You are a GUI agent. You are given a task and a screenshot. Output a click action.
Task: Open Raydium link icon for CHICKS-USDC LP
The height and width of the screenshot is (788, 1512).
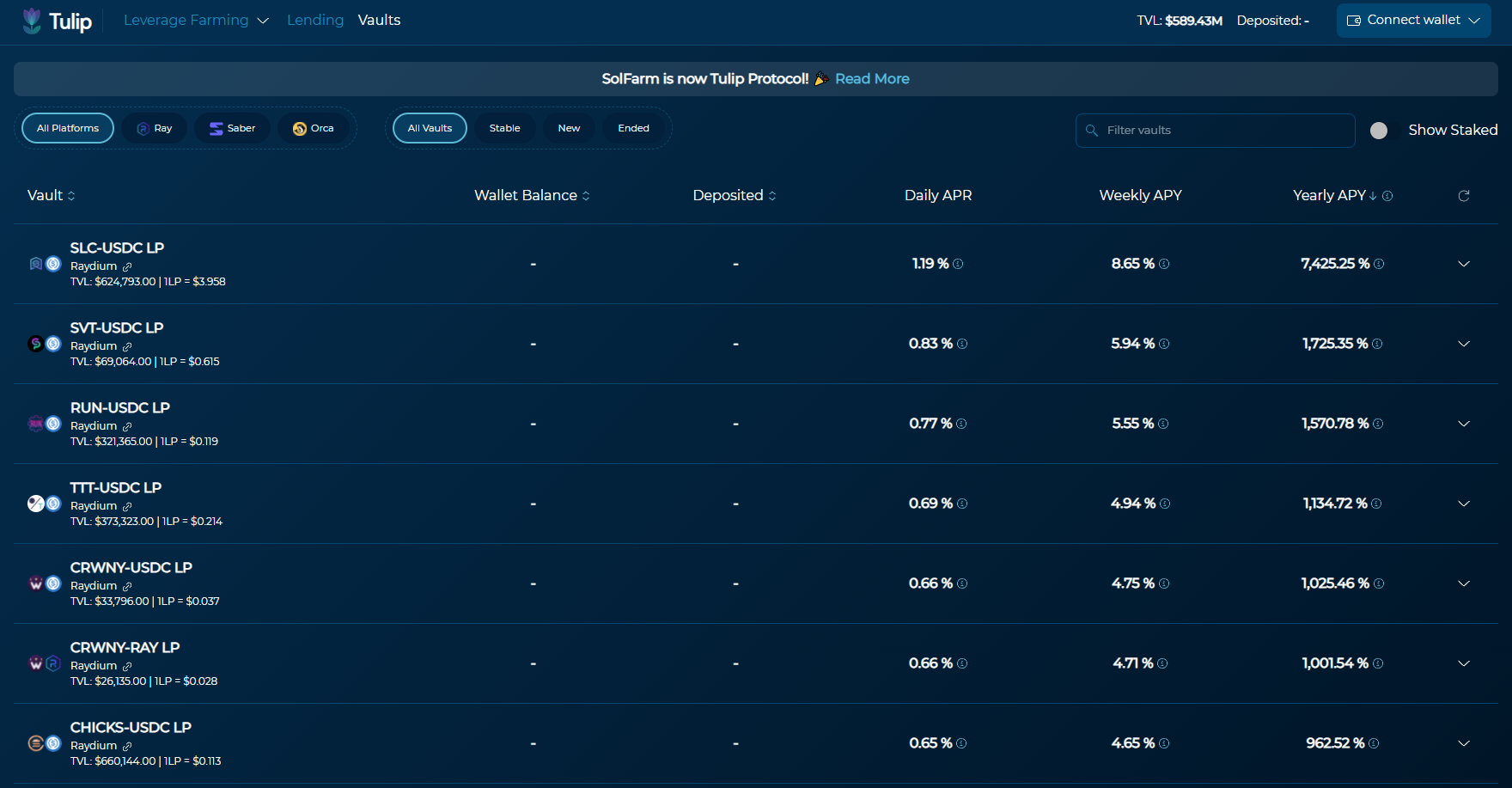coord(127,746)
